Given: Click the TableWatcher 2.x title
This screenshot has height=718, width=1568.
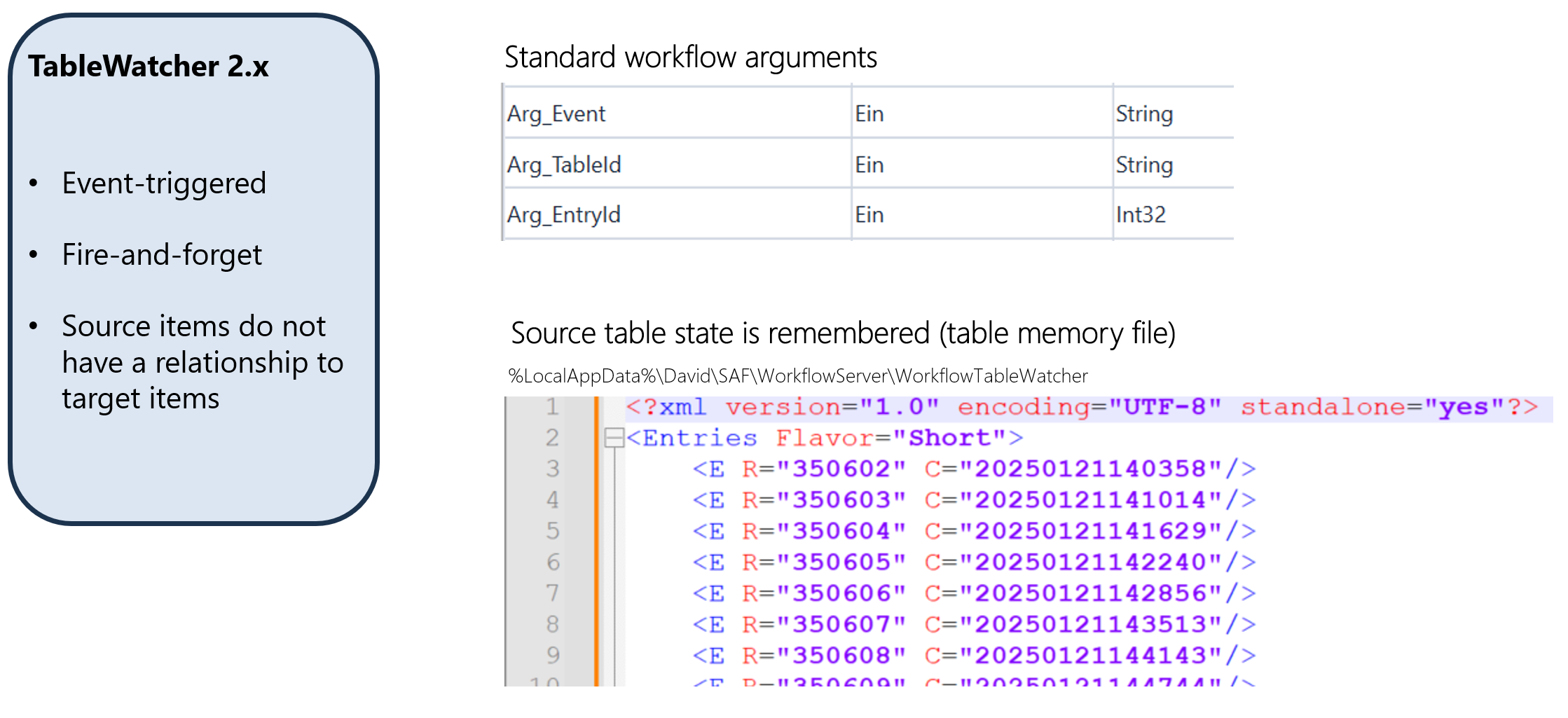Looking at the screenshot, I should coord(149,67).
